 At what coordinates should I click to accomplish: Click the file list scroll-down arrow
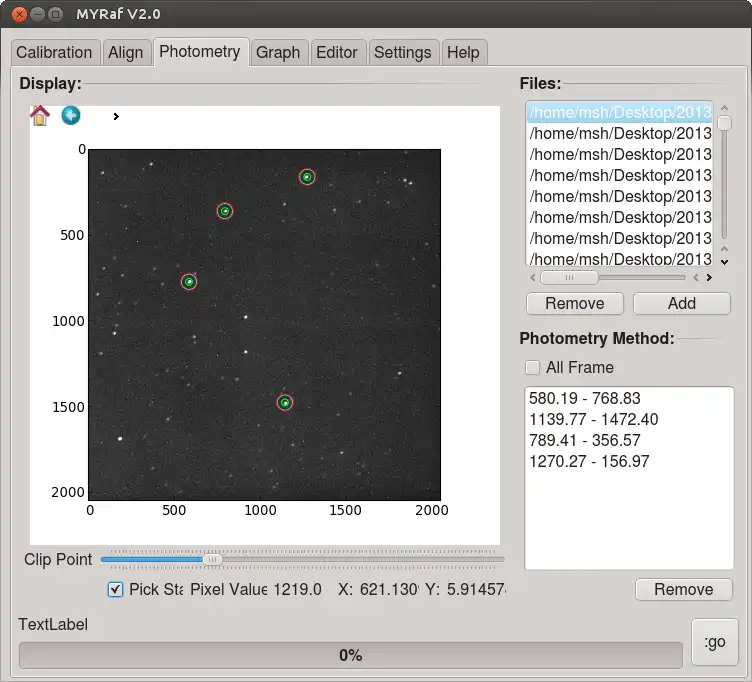click(x=724, y=261)
